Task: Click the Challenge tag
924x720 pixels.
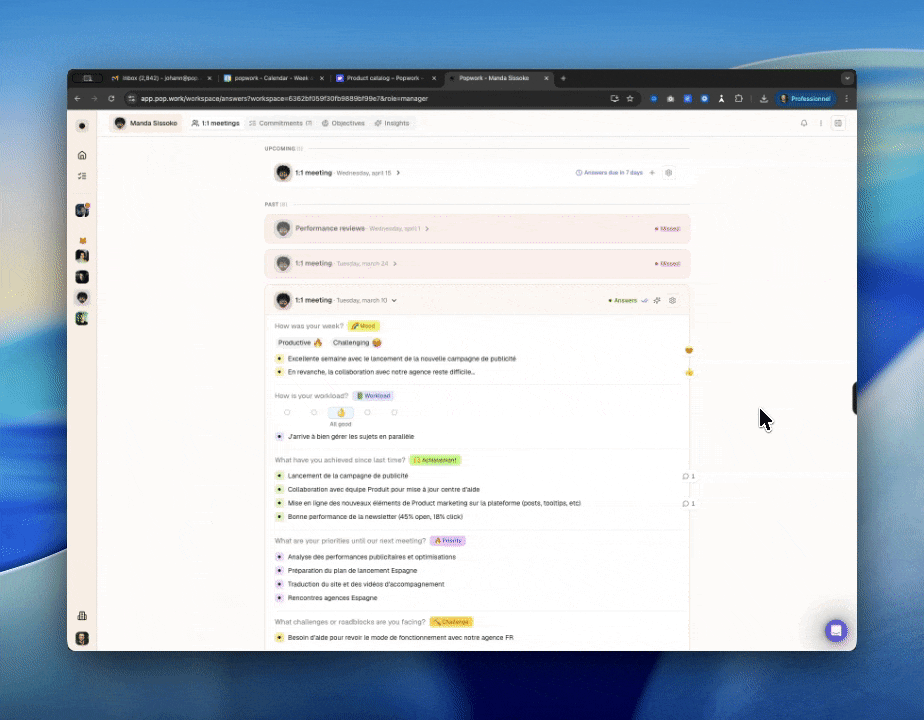Action: tap(451, 622)
